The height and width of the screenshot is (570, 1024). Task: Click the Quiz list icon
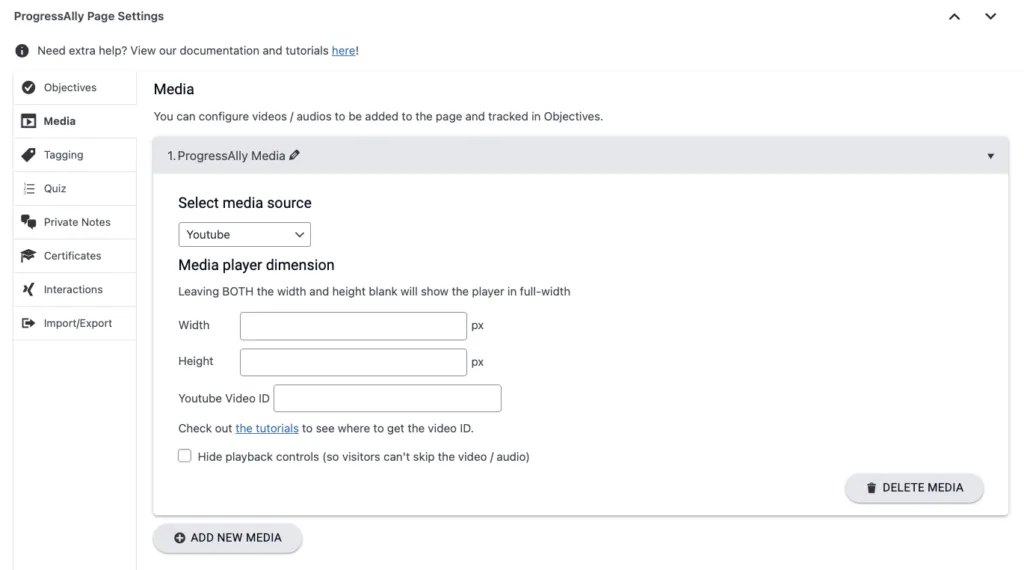29,189
